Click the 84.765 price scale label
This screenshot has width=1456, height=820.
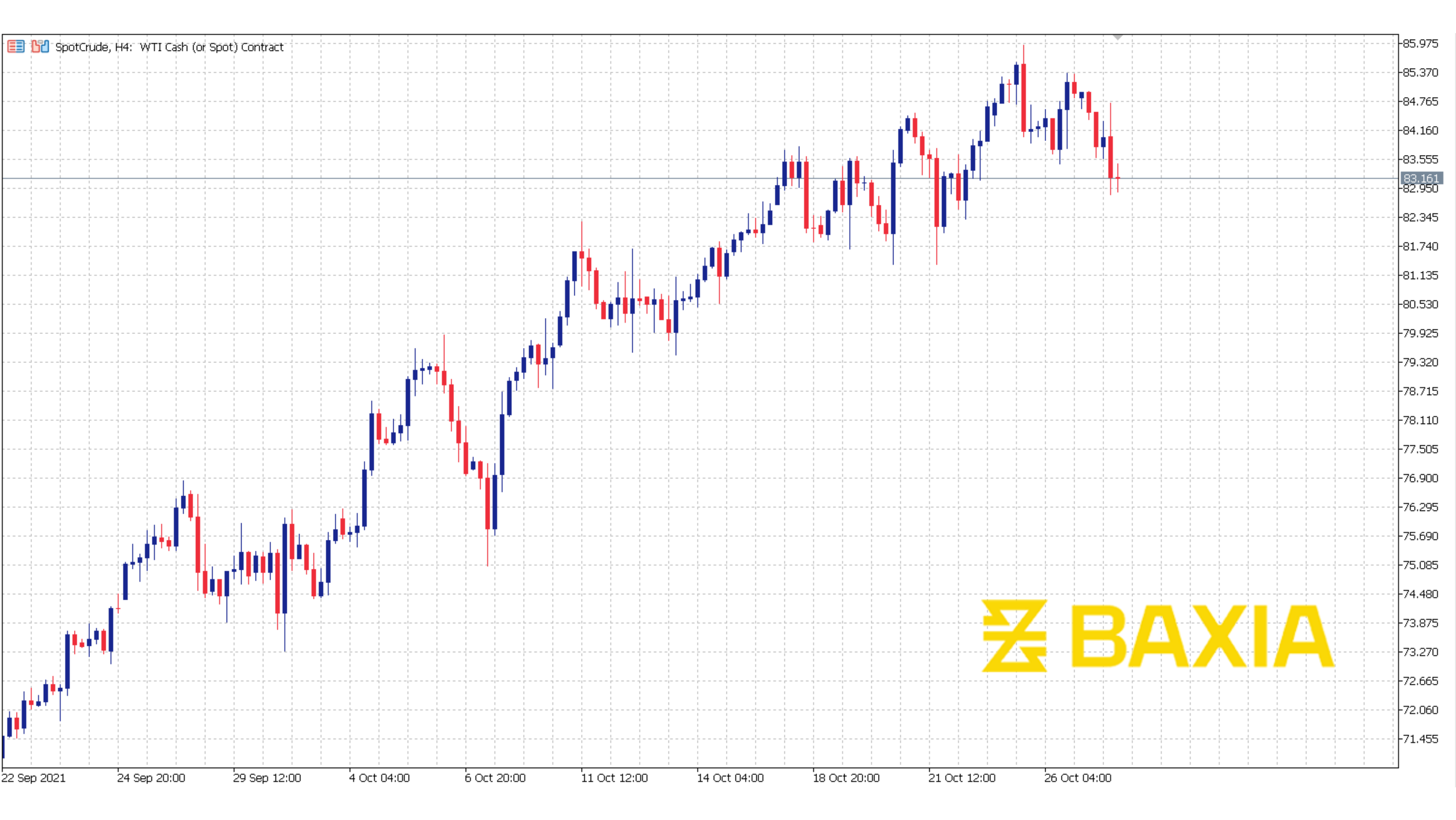[x=1420, y=102]
